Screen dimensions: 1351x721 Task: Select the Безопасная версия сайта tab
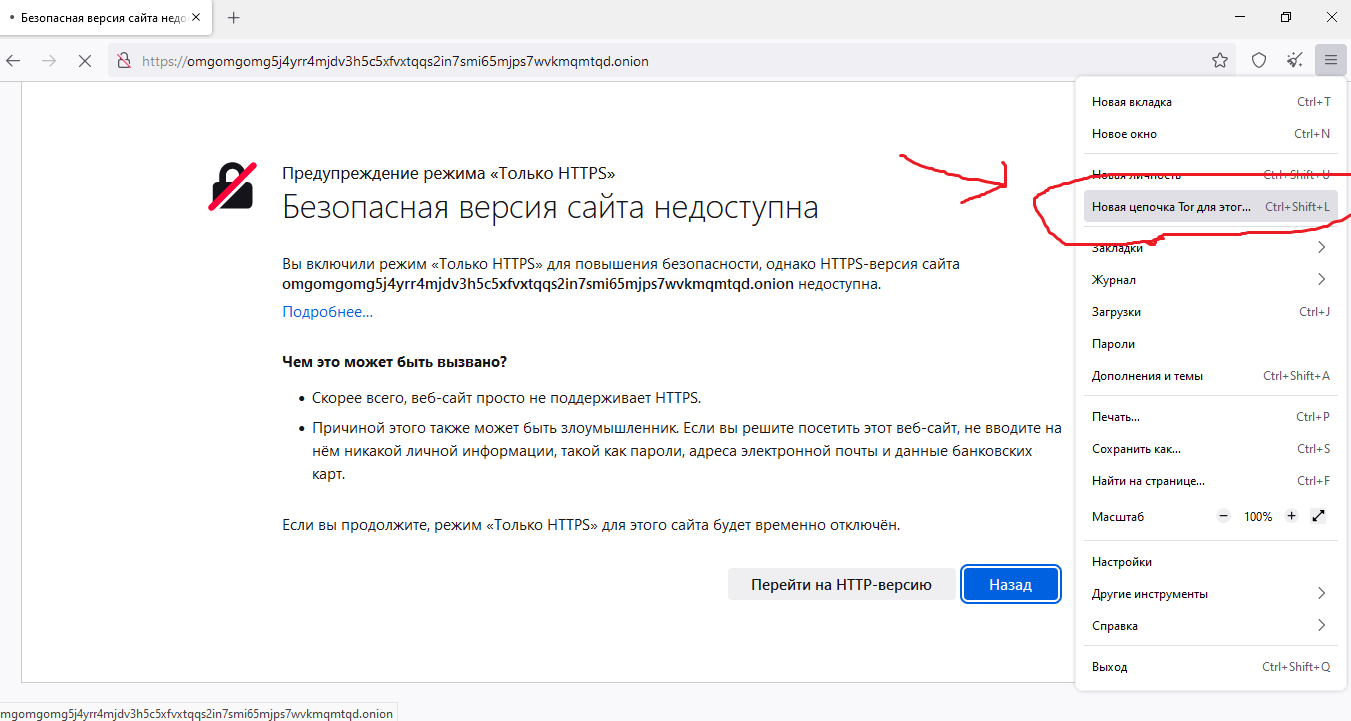click(x=104, y=18)
